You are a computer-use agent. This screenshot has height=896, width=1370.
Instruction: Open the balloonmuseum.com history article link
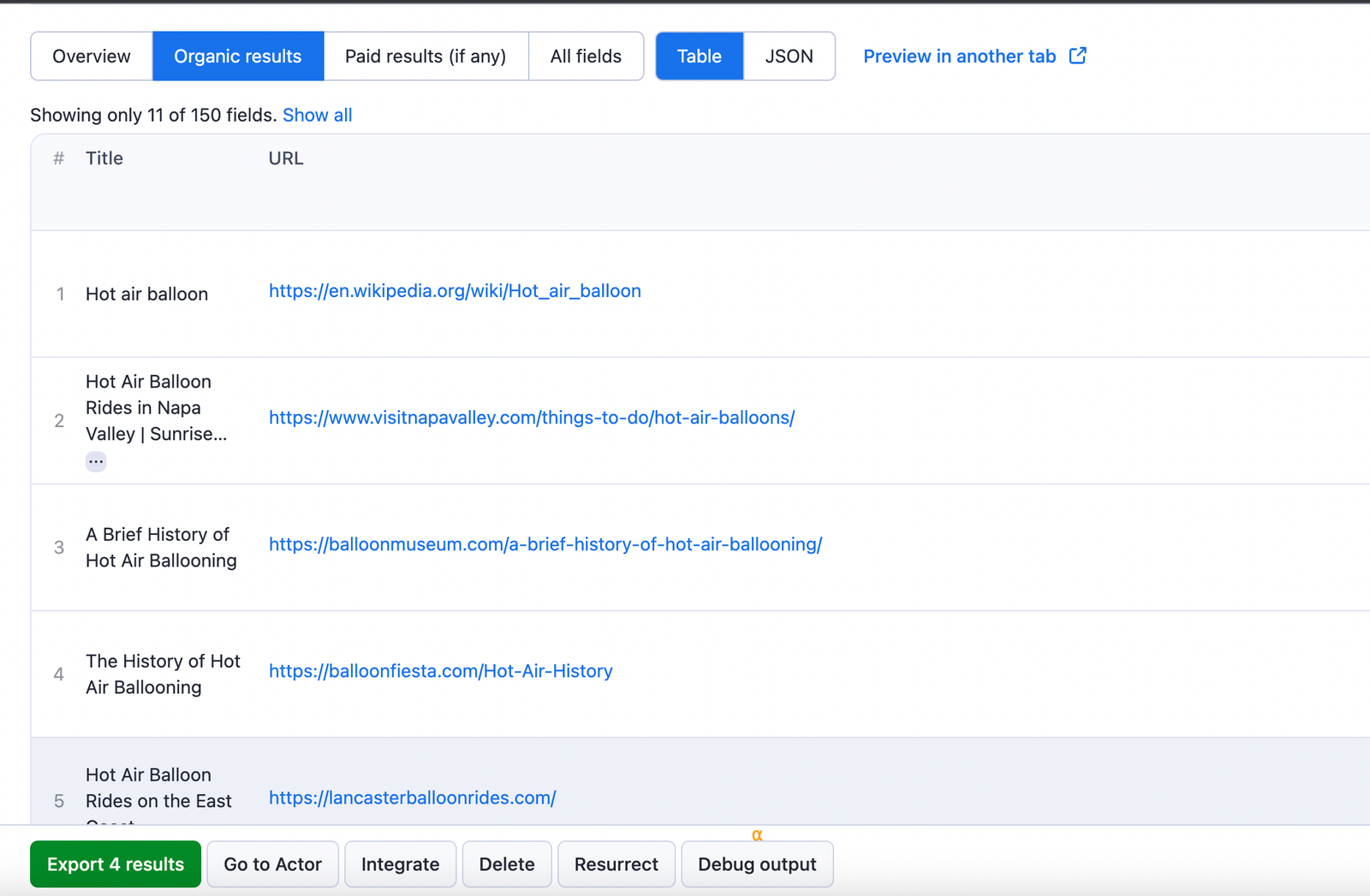pyautogui.click(x=545, y=543)
